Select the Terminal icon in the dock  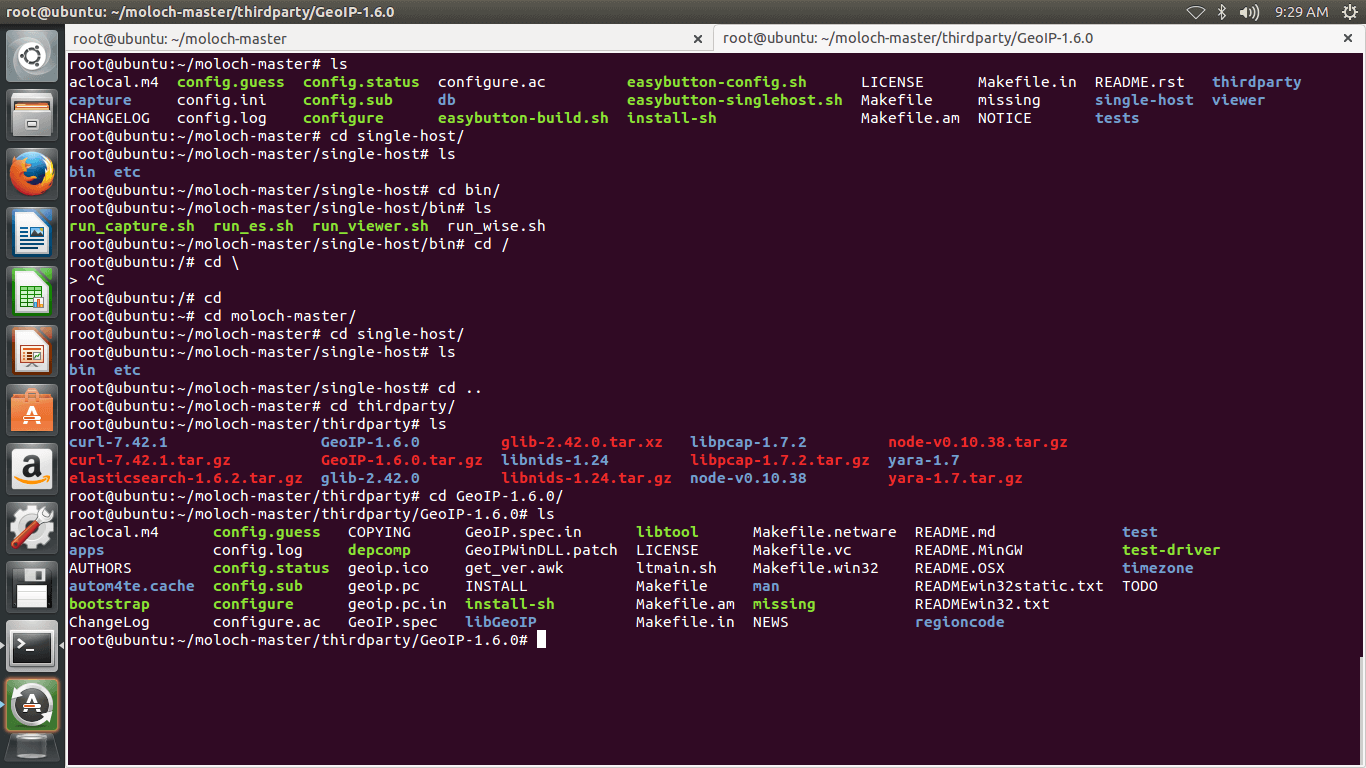click(x=33, y=646)
